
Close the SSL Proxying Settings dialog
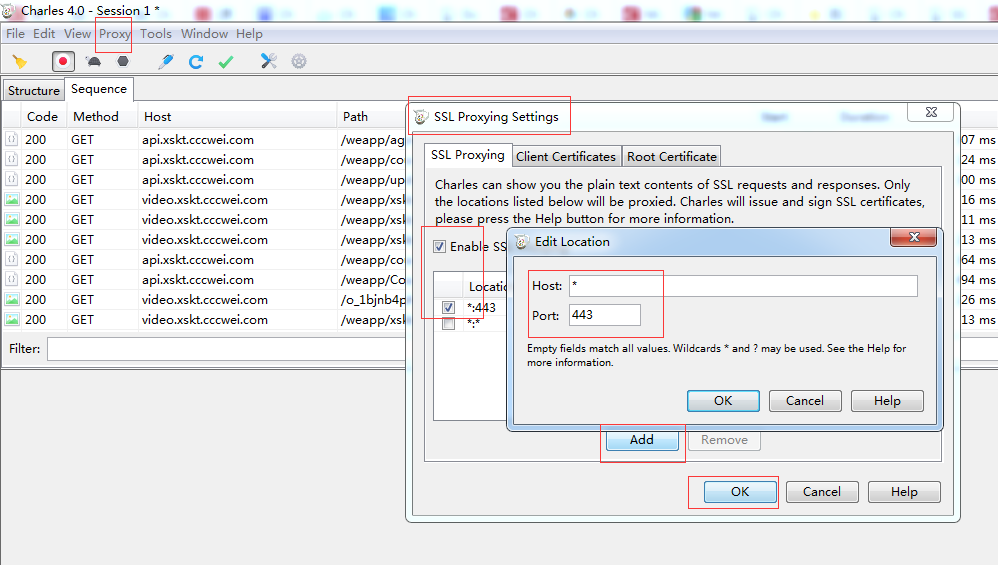(x=931, y=112)
